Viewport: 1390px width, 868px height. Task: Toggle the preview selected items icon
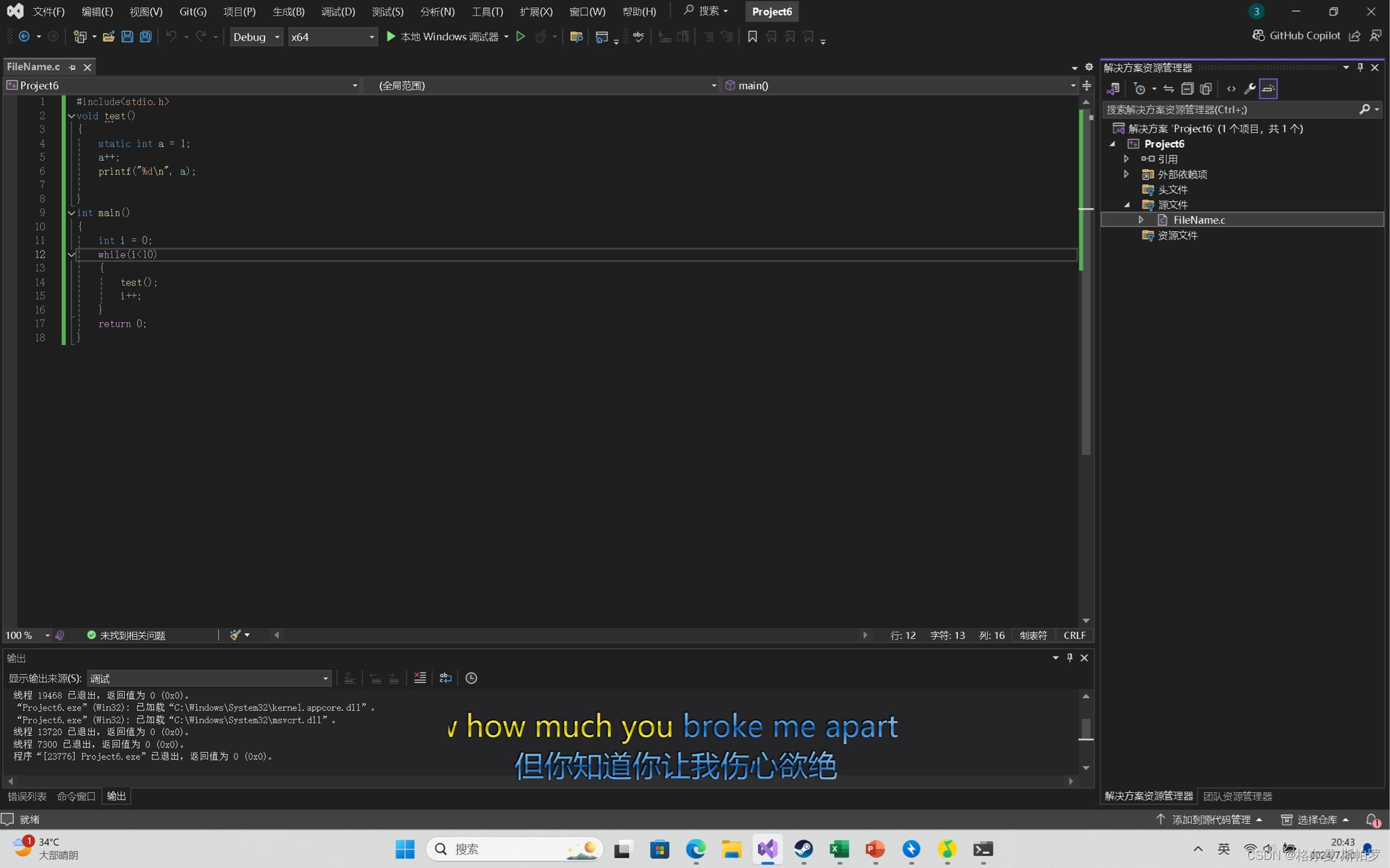coord(1269,89)
